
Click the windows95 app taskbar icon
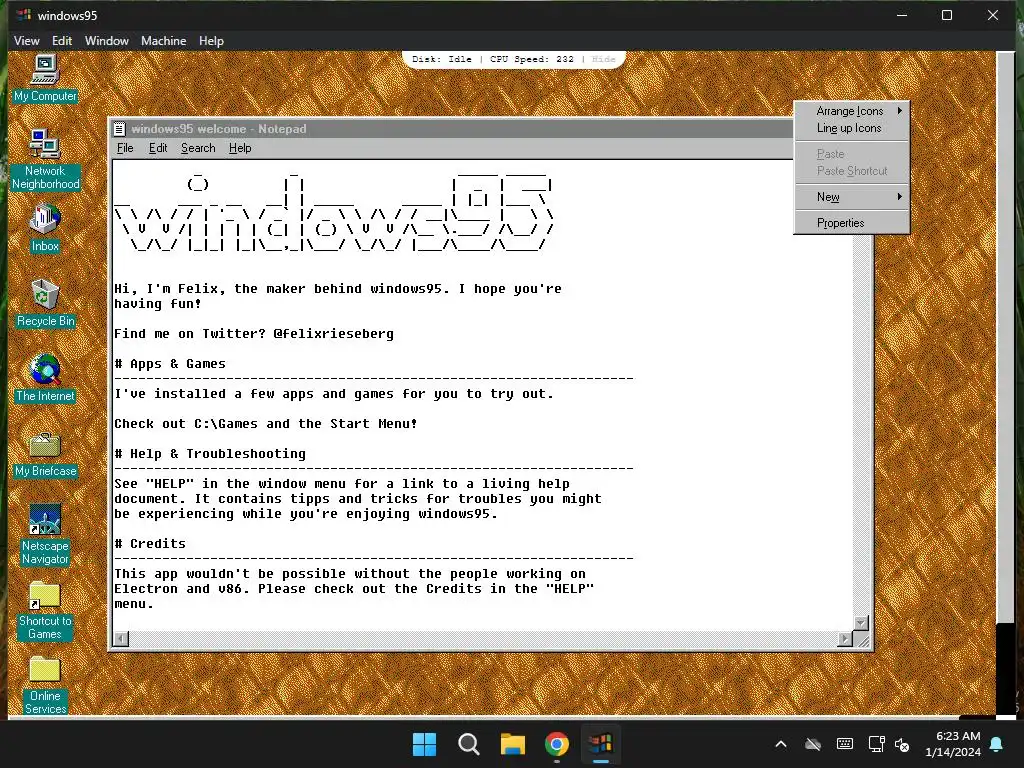[601, 744]
